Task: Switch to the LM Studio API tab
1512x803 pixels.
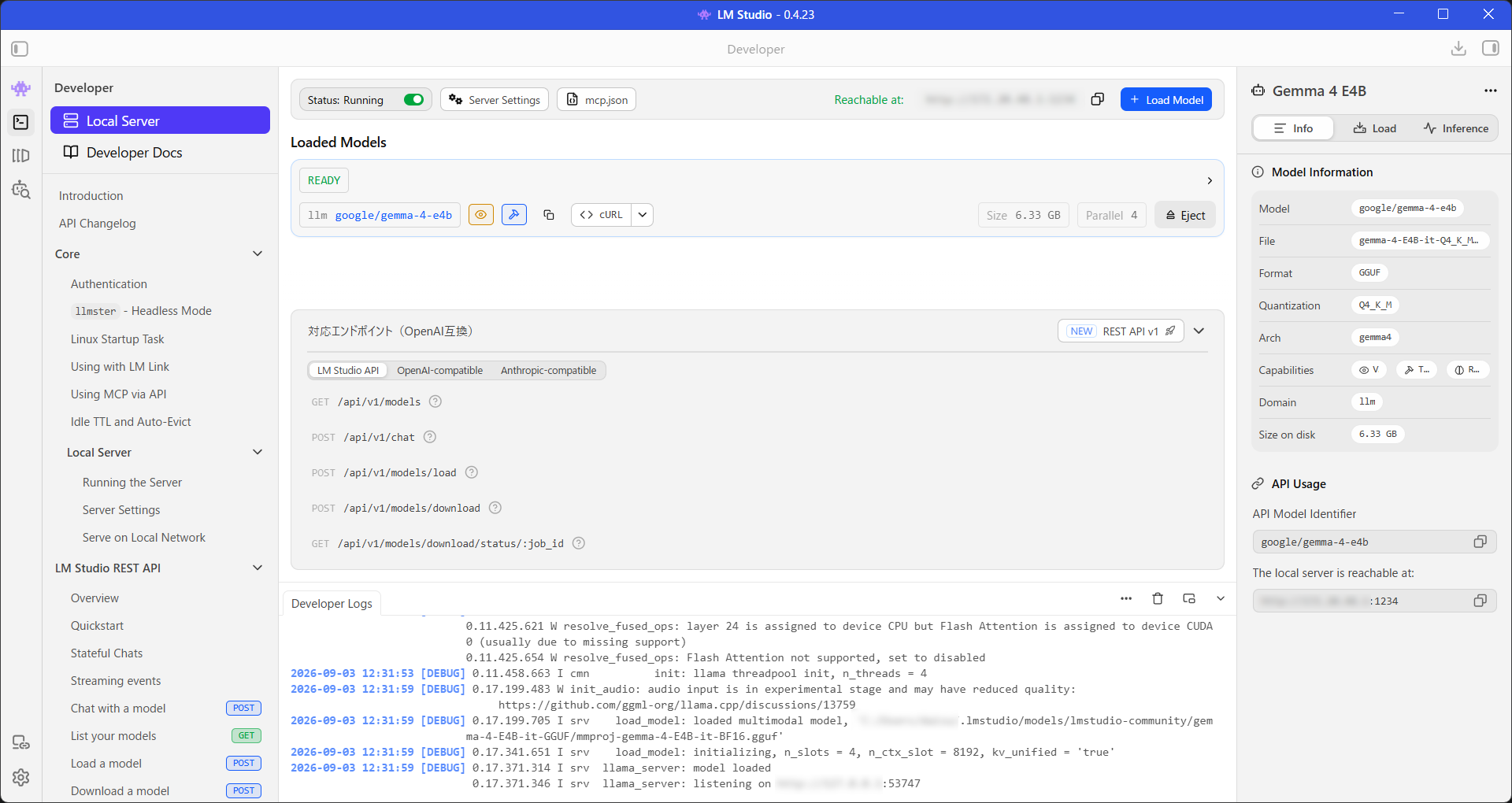Action: [x=348, y=371]
